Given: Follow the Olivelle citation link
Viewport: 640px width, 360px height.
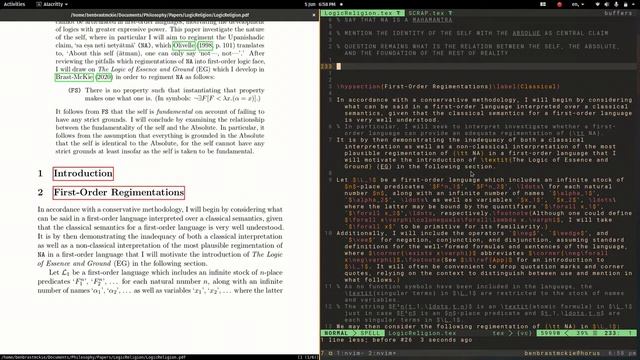Looking at the screenshot, I should coord(184,45).
